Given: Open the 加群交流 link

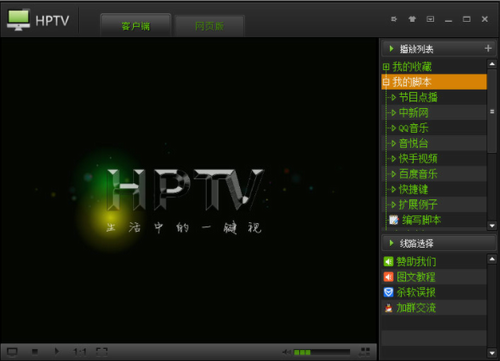Looking at the screenshot, I should (416, 307).
